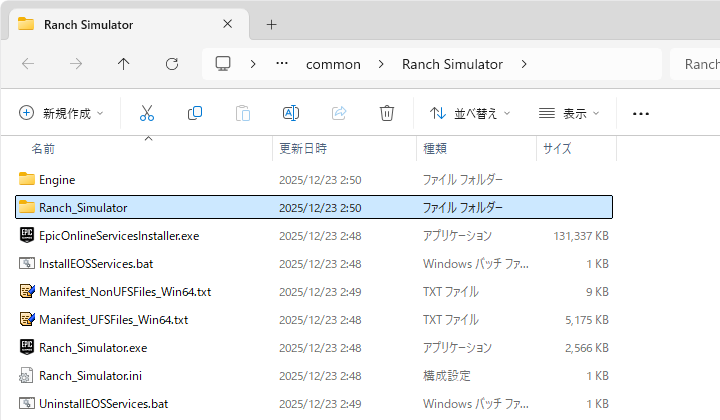Go up one folder level
Image resolution: width=720 pixels, height=420 pixels.
pos(124,64)
